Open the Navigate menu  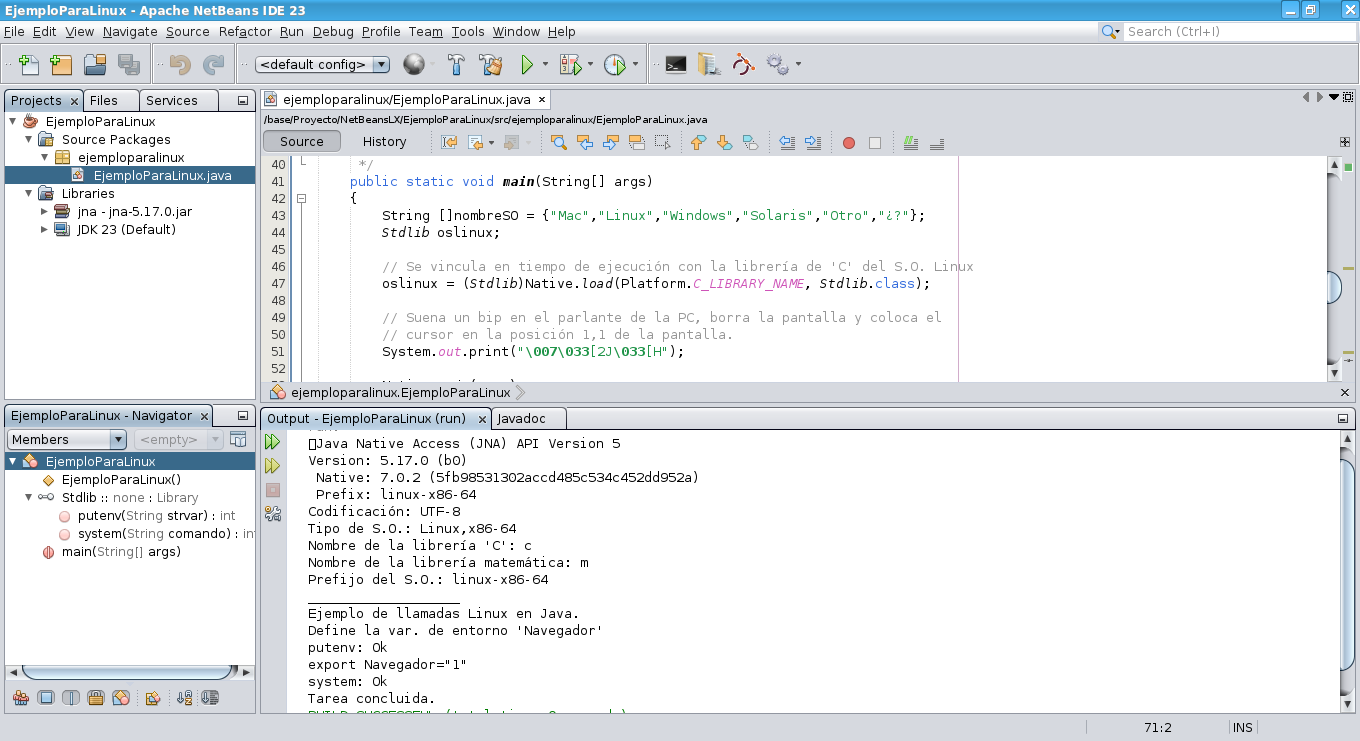tap(130, 32)
